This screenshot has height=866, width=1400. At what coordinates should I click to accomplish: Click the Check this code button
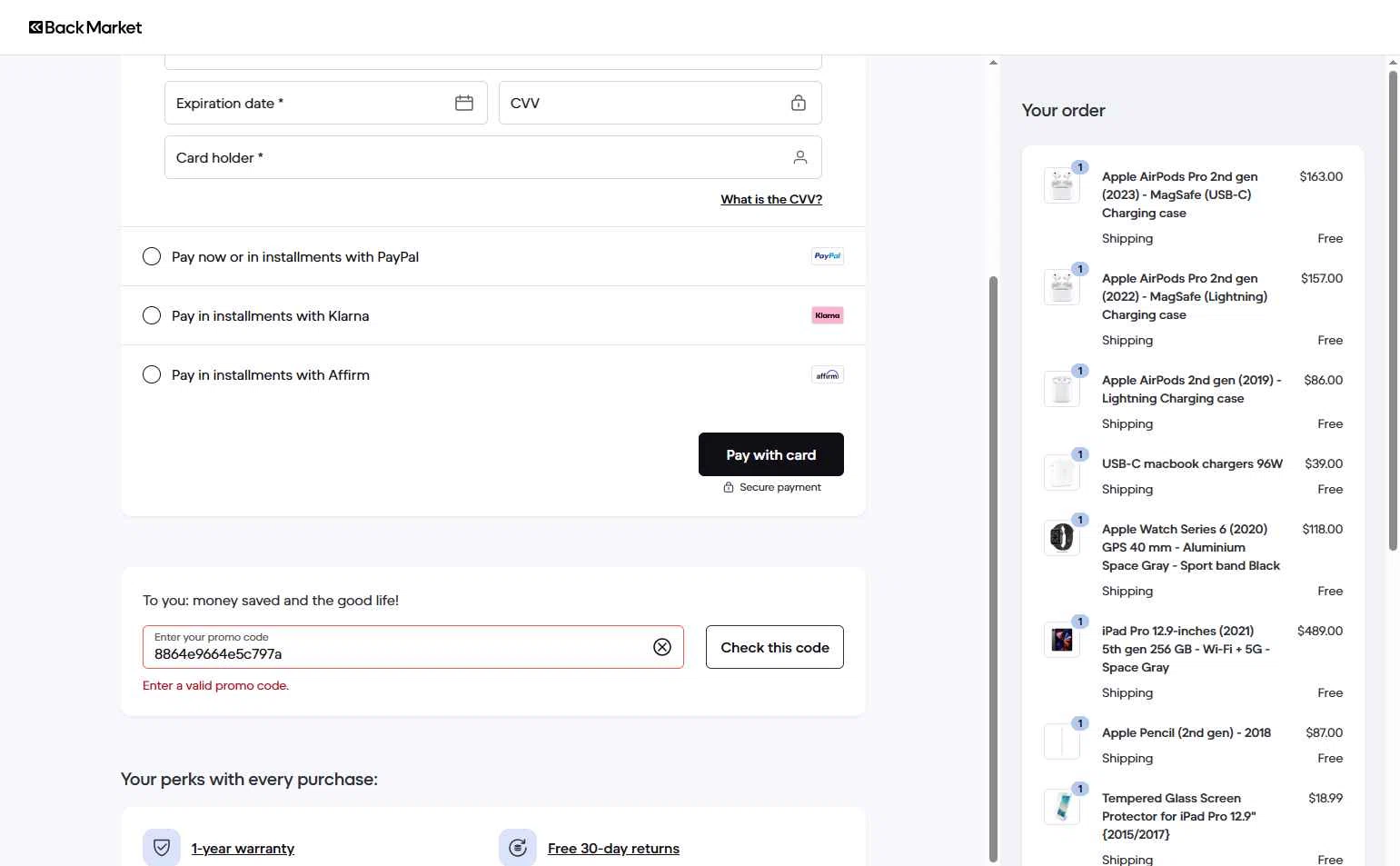pyautogui.click(x=775, y=647)
